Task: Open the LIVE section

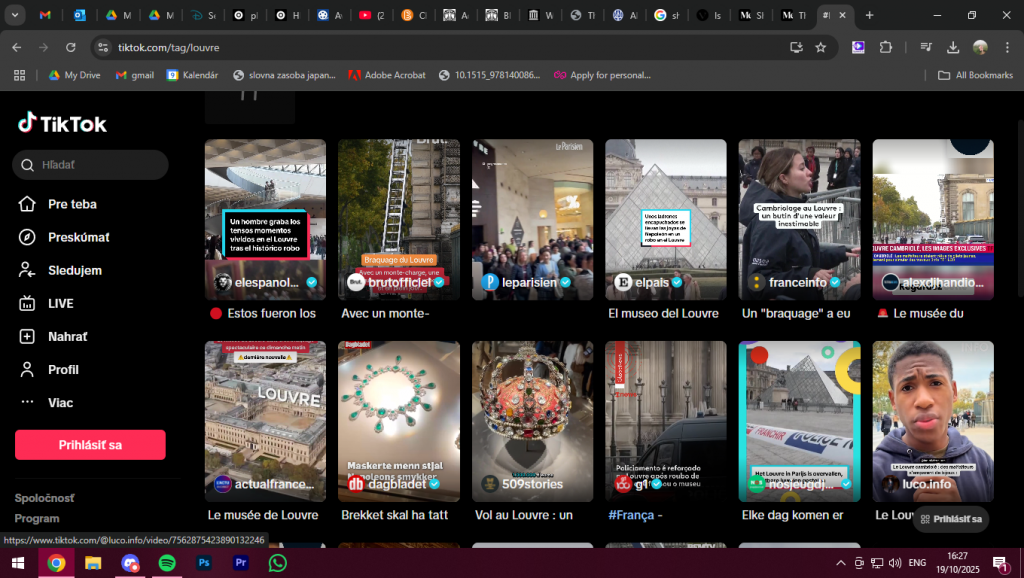Action: pyautogui.click(x=60, y=303)
